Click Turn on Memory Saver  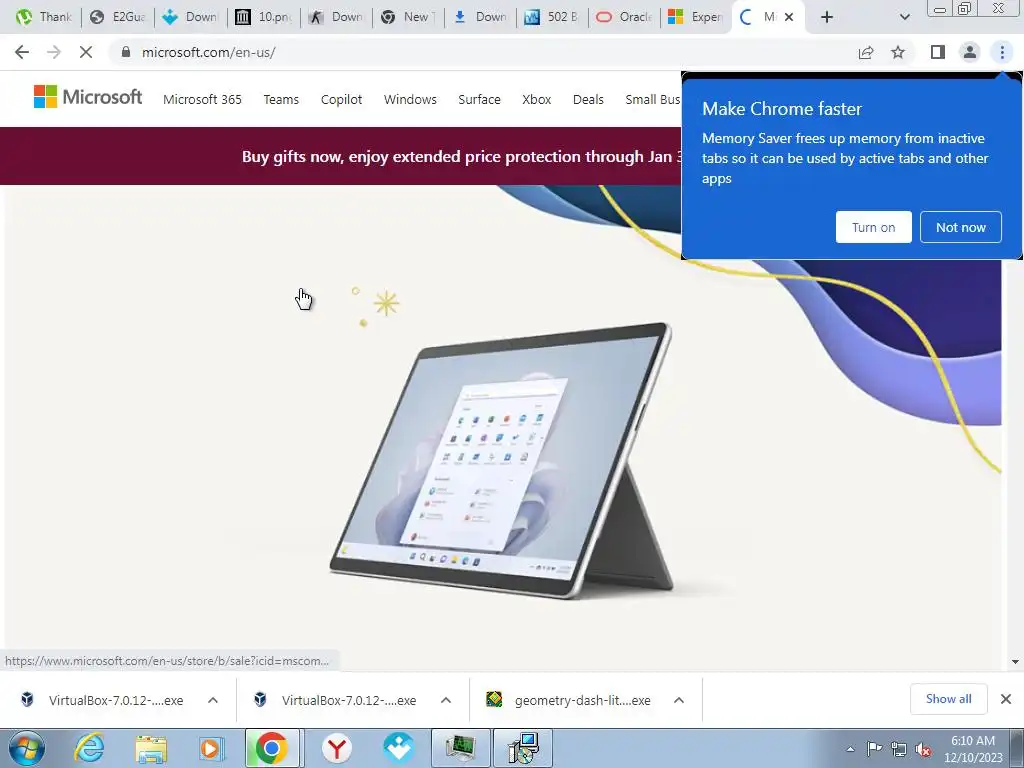(x=873, y=227)
